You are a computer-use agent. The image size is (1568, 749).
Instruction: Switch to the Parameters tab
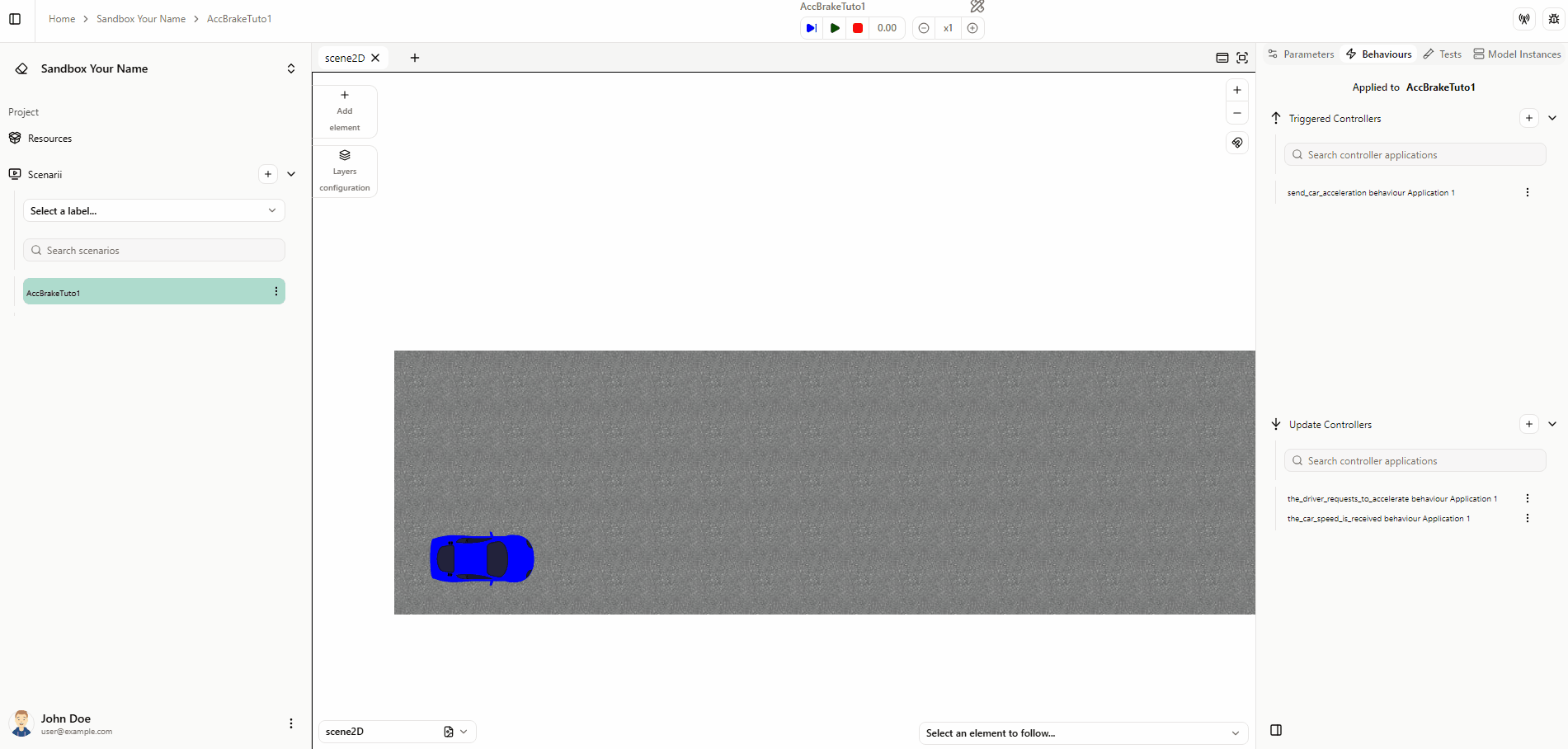point(1301,54)
